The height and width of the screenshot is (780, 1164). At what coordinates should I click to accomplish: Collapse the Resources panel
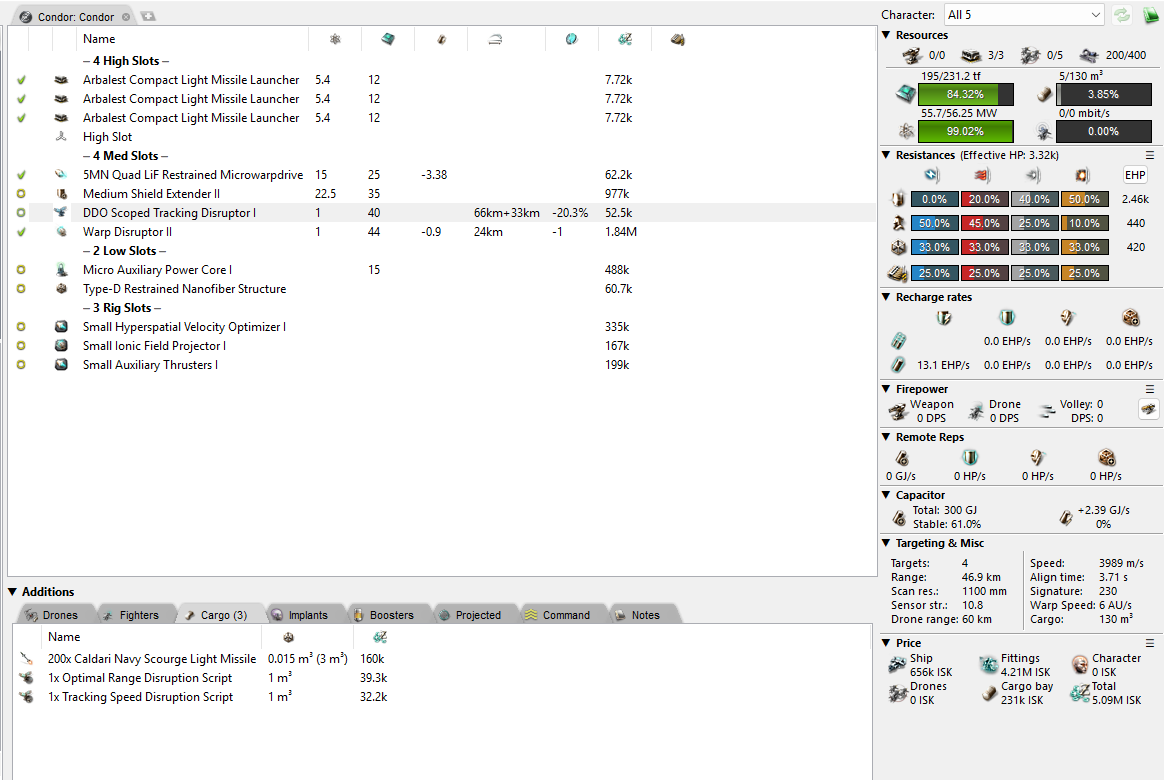(x=886, y=35)
